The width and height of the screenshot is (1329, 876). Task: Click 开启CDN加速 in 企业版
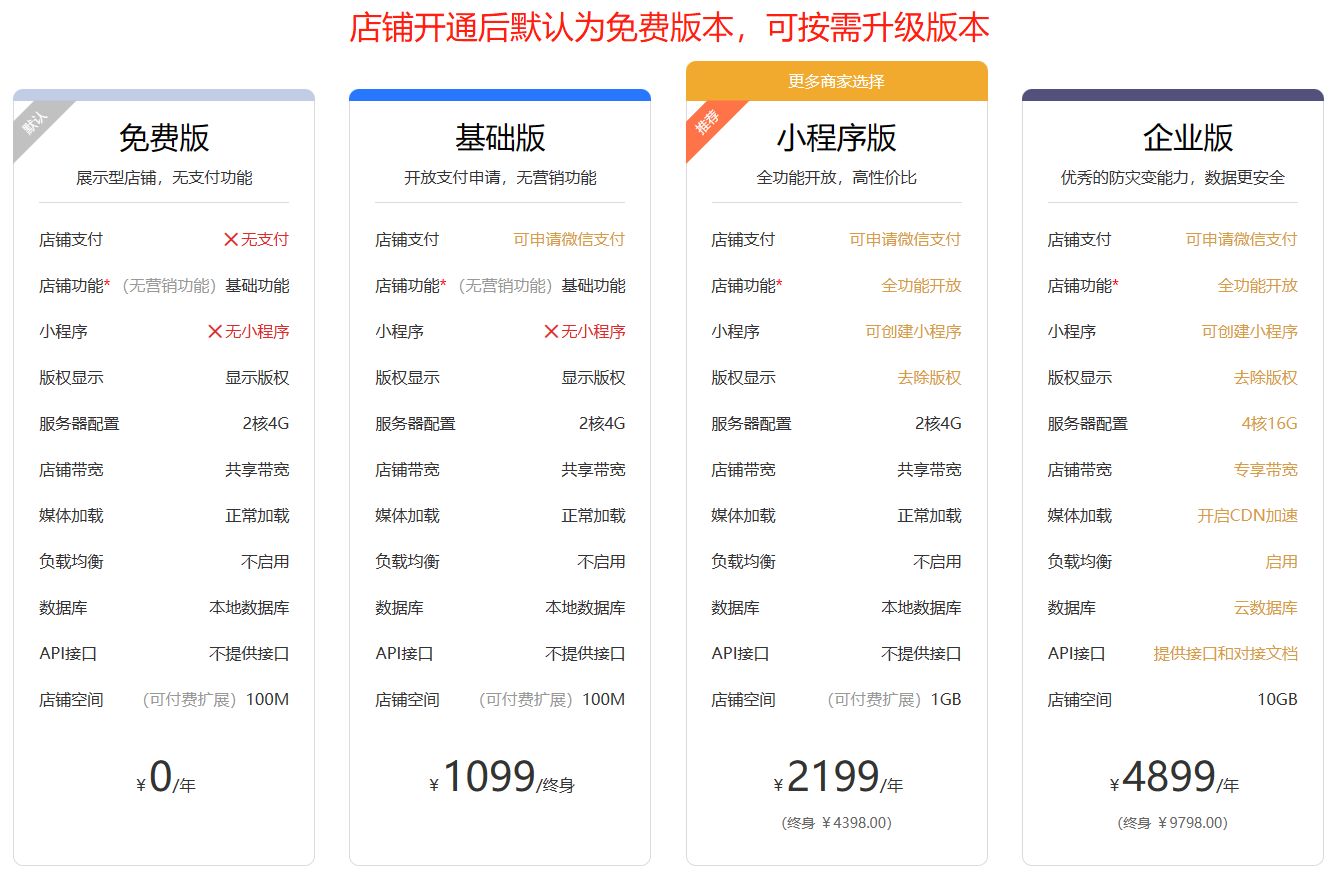[x=1247, y=516]
